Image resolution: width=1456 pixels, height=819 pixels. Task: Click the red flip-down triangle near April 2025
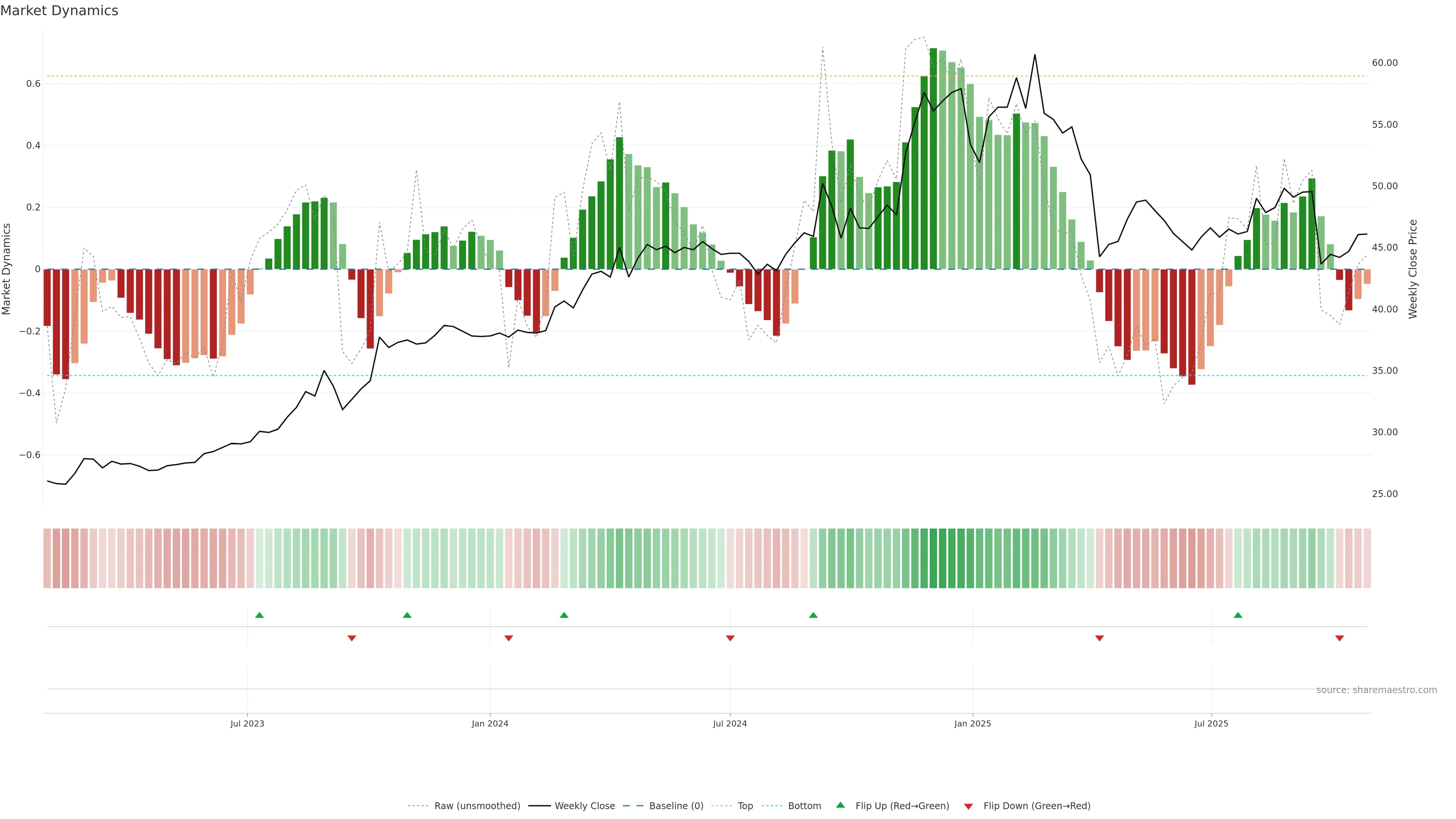tap(1099, 638)
